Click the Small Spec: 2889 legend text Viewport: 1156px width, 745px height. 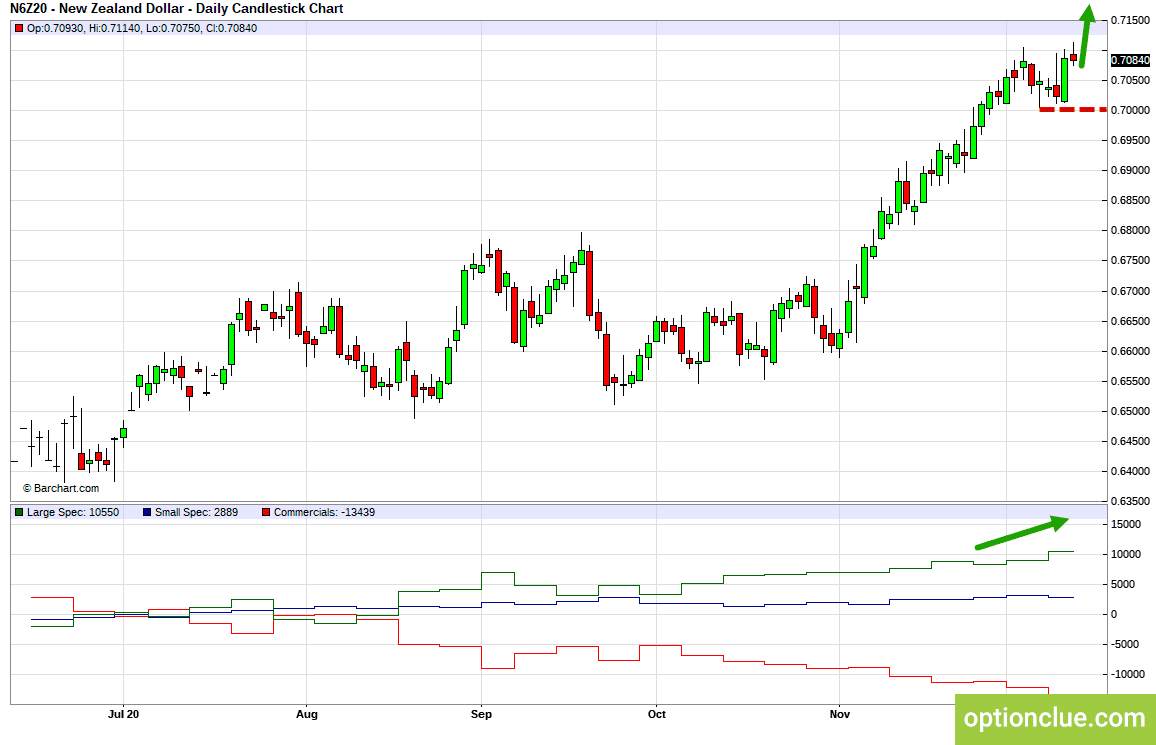[196, 512]
